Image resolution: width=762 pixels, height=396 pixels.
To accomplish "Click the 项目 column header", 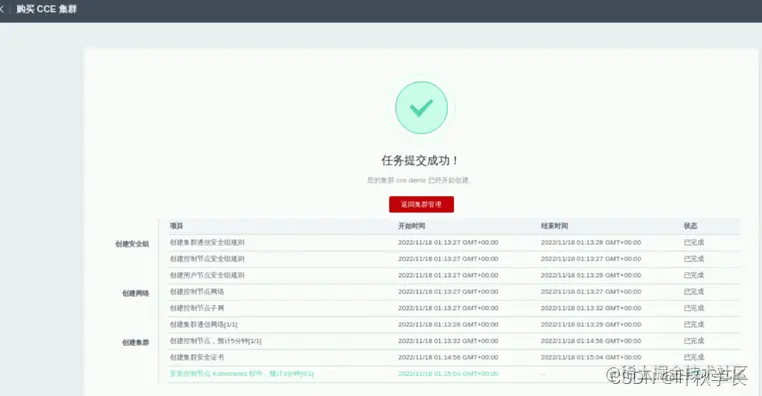I will 176,226.
